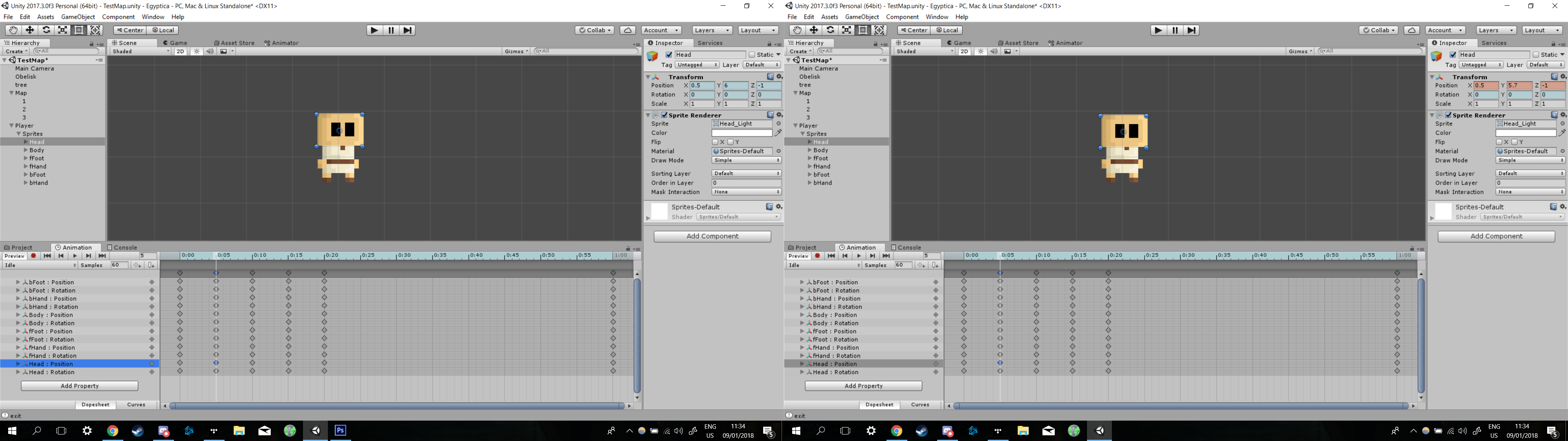Screen dimensions: 1568x441
Task: Open the Layout dropdown in right Unity toolbar
Action: (x=1542, y=30)
